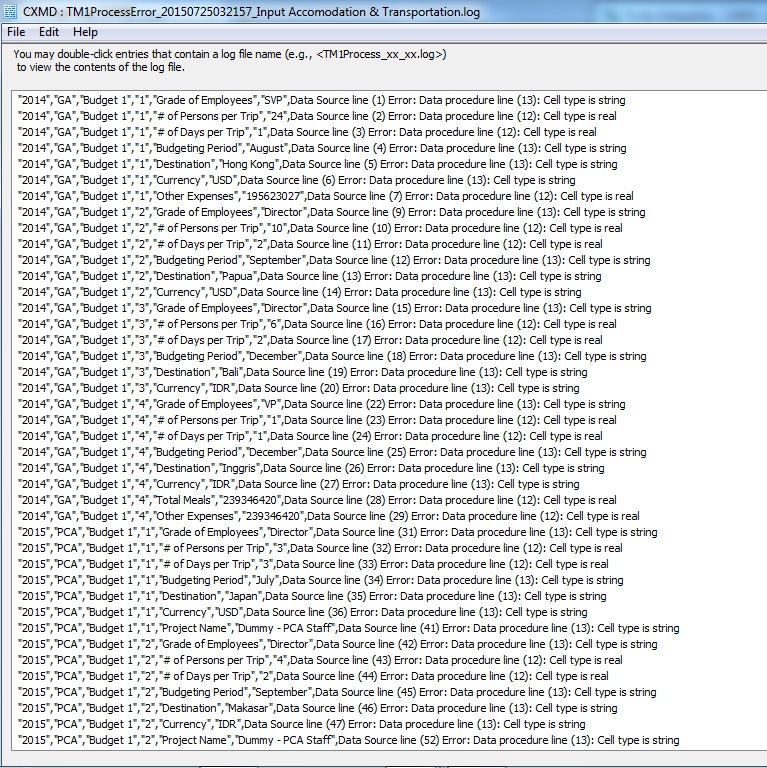Select log entry for Data Source line (42)

tap(338, 644)
